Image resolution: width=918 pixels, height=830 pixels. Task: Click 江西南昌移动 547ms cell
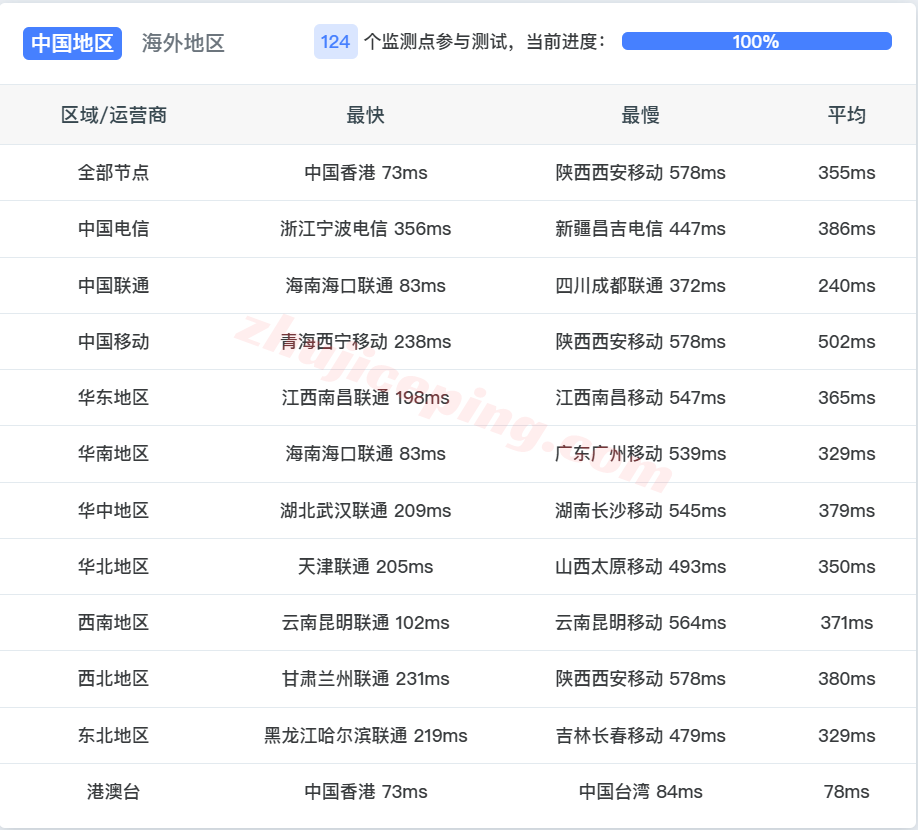[640, 398]
